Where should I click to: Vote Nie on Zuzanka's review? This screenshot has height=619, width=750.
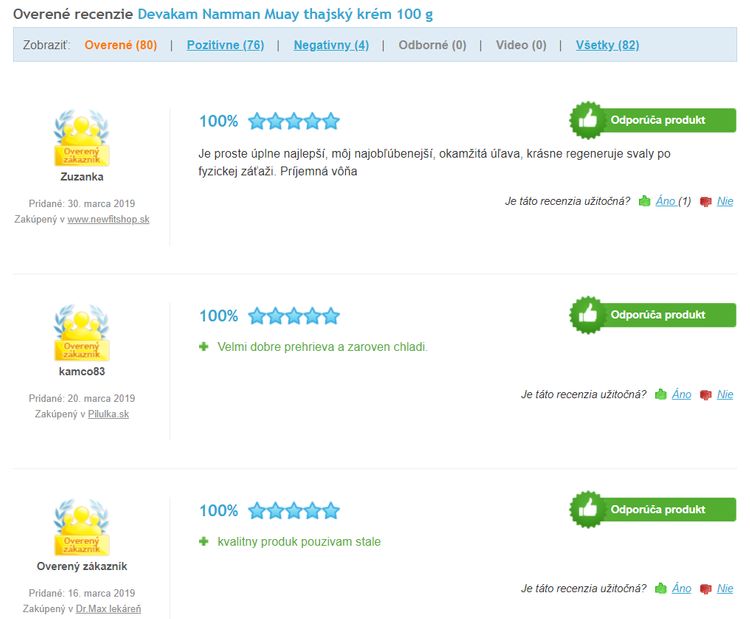pyautogui.click(x=725, y=201)
